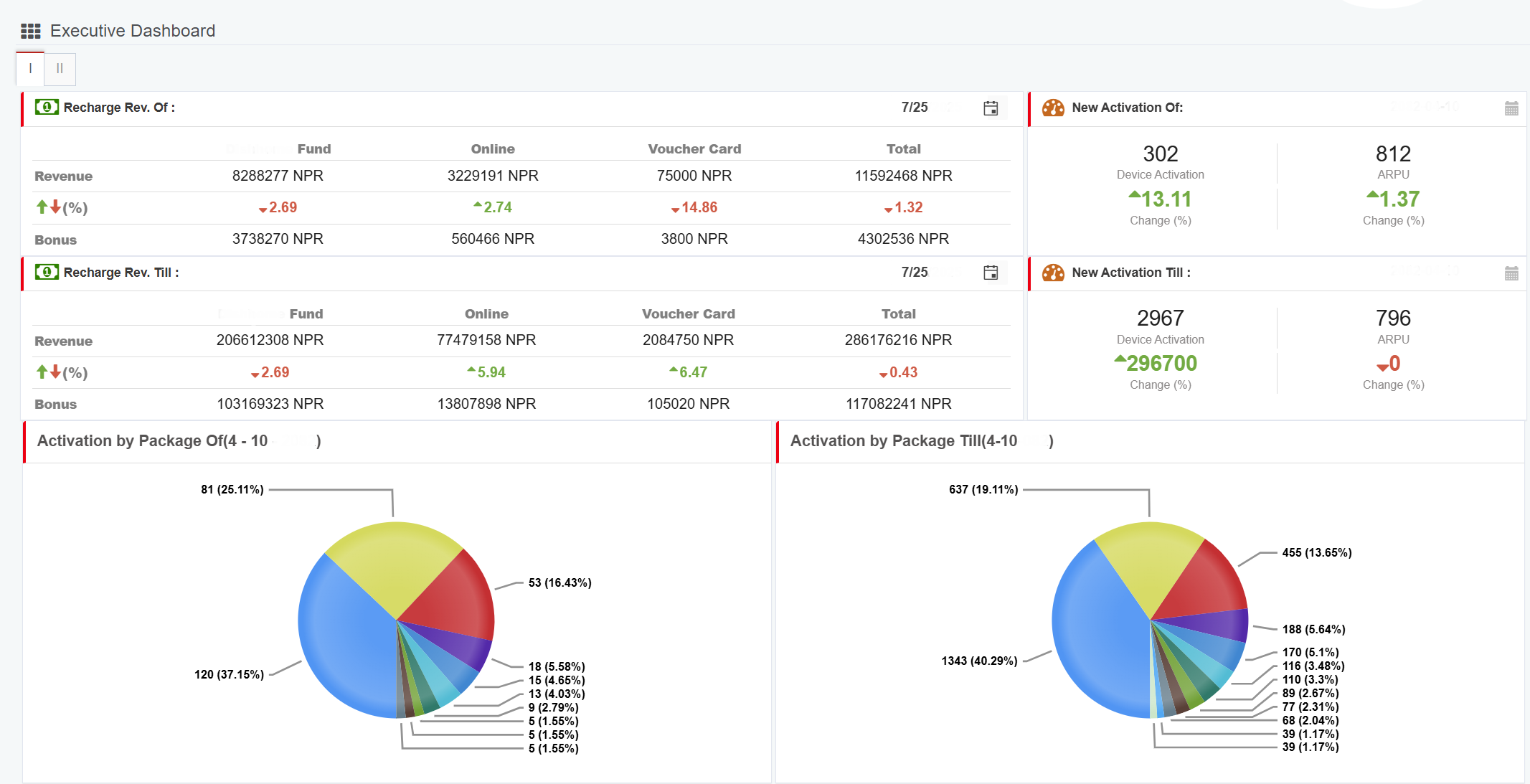Switch to dashboard tab II

point(60,69)
